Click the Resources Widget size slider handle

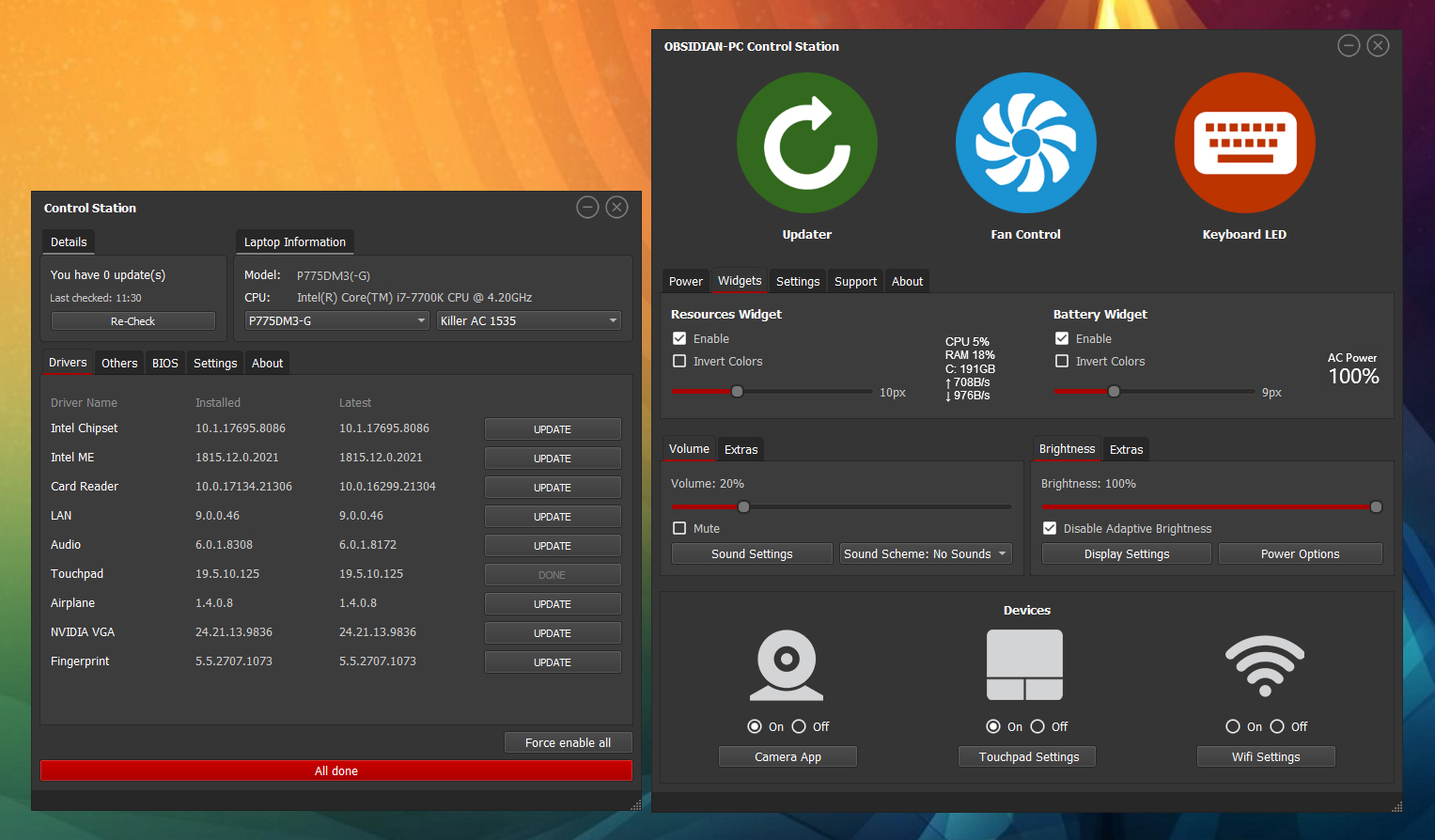click(738, 391)
